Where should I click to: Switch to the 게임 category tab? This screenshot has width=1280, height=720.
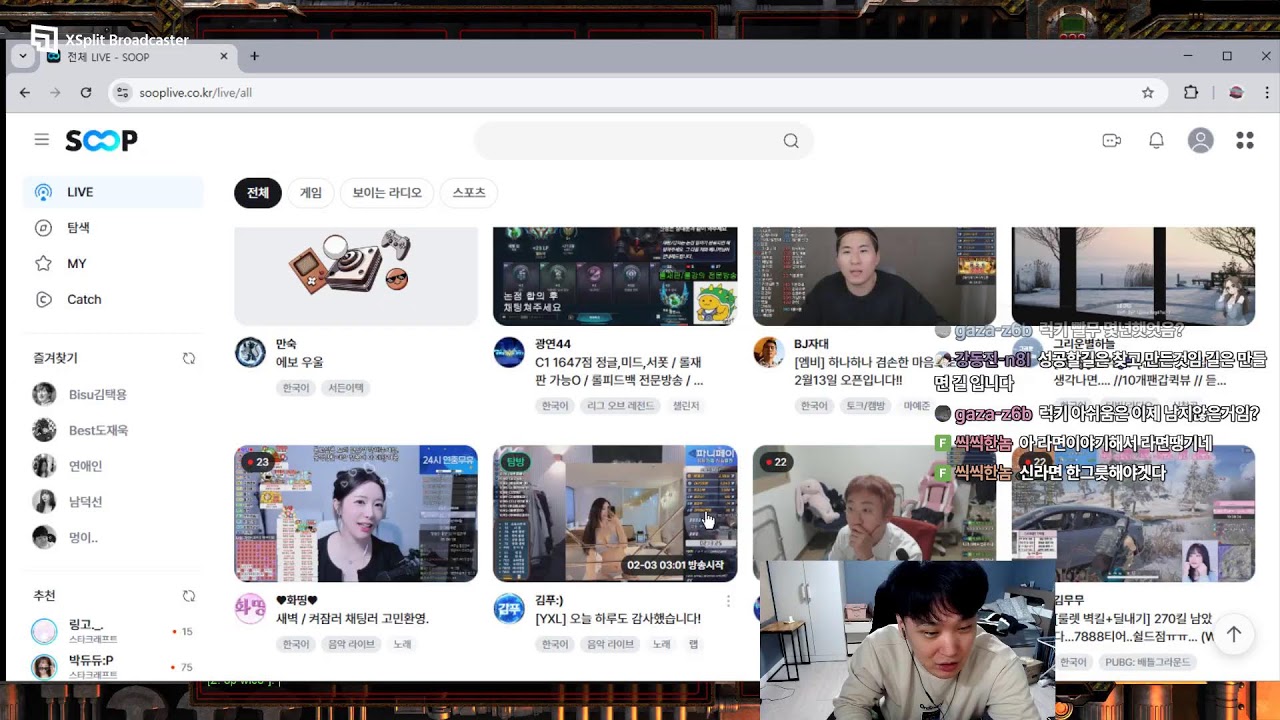point(311,193)
